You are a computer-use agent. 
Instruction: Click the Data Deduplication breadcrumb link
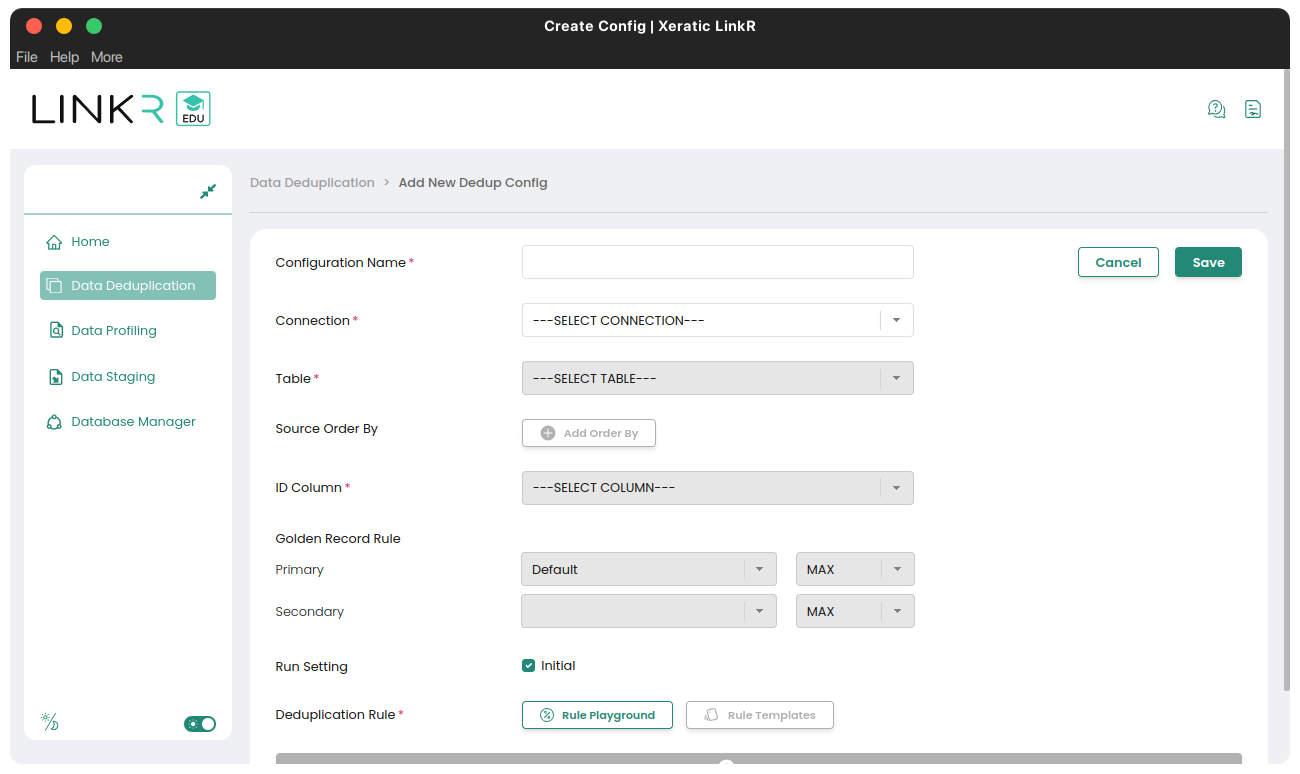(x=312, y=183)
